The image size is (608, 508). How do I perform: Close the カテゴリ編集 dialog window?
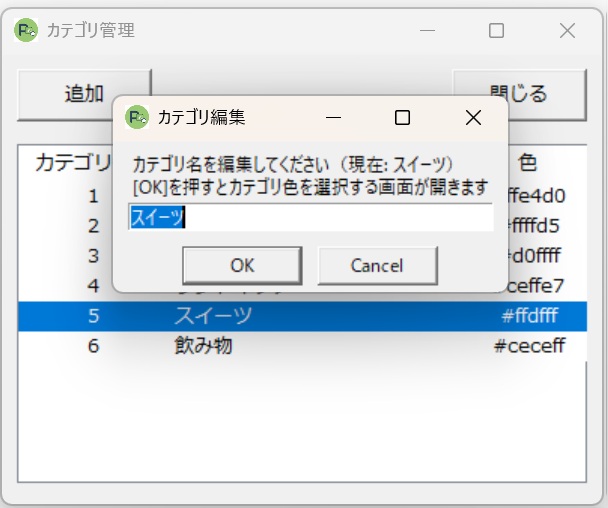473,117
